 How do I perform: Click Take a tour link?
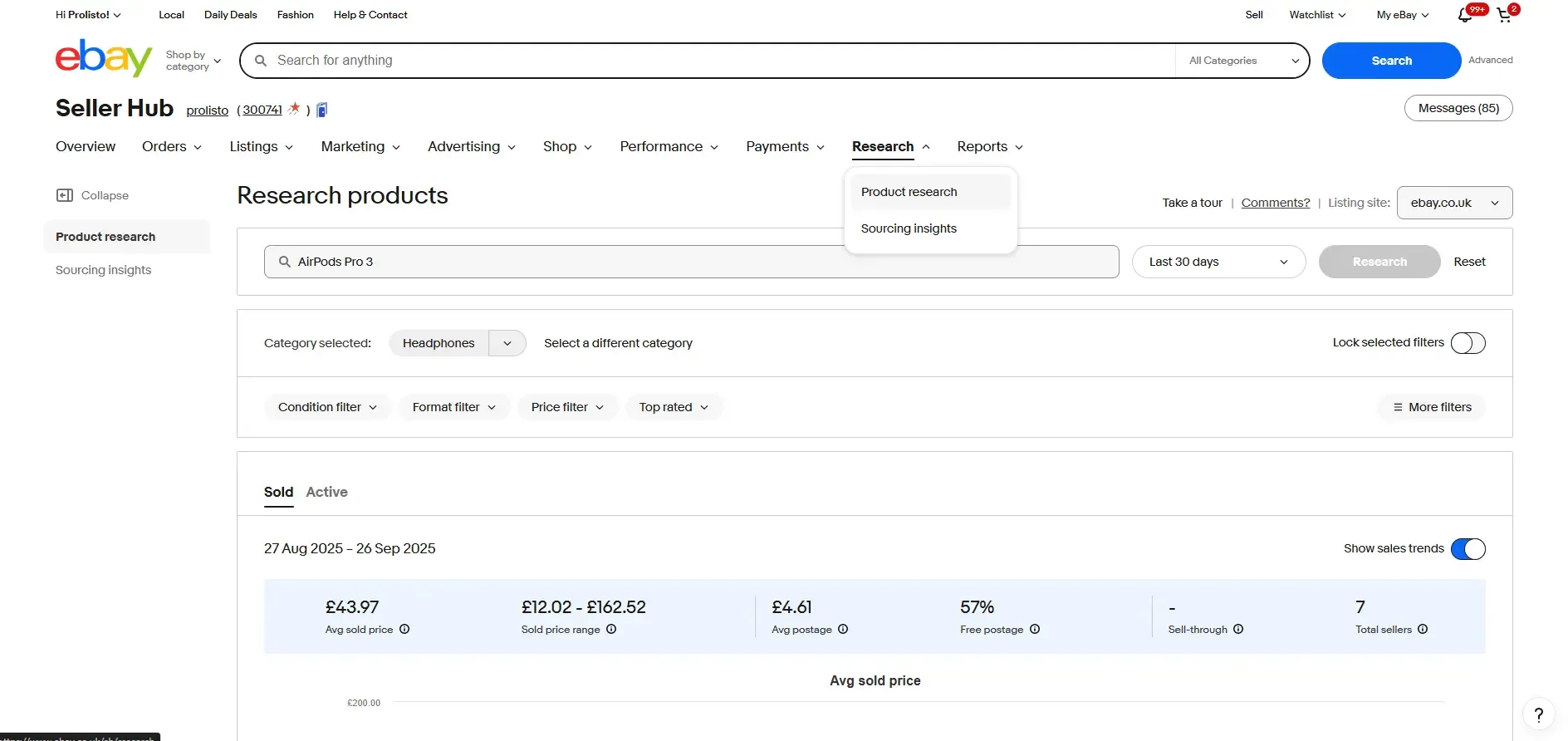(x=1192, y=203)
